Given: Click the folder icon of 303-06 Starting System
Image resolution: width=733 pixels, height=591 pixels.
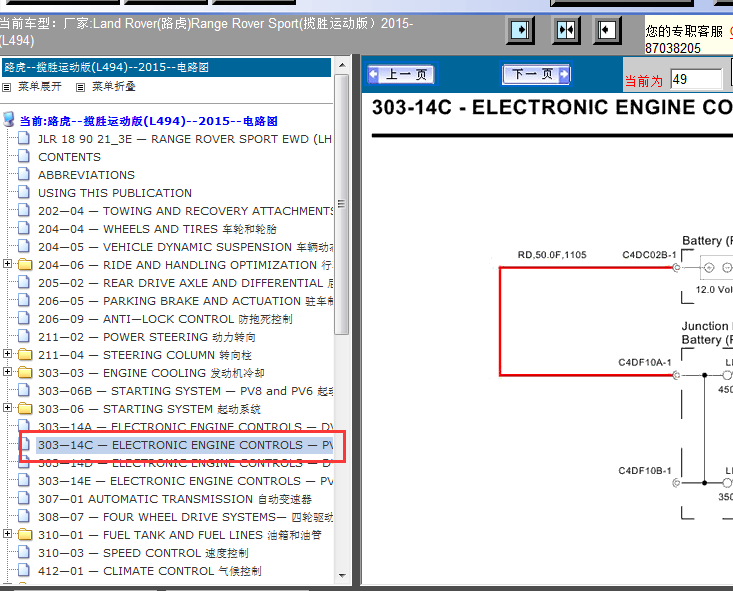Looking at the screenshot, I should 25,408.
